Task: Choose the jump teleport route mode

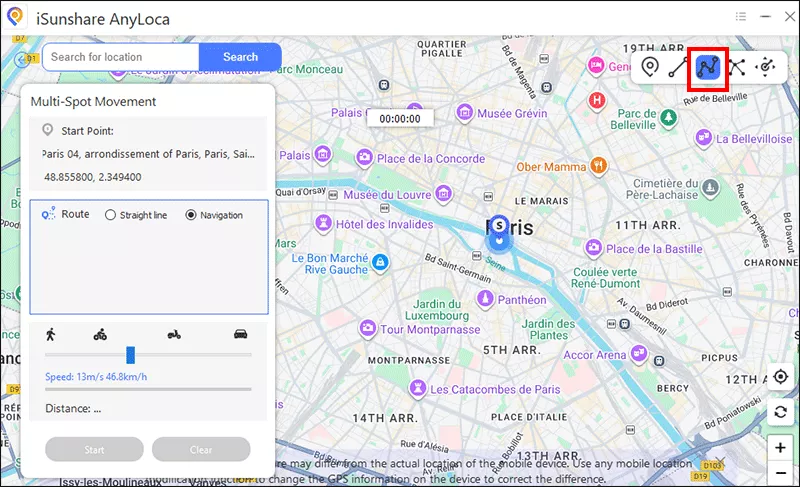Action: (737, 67)
